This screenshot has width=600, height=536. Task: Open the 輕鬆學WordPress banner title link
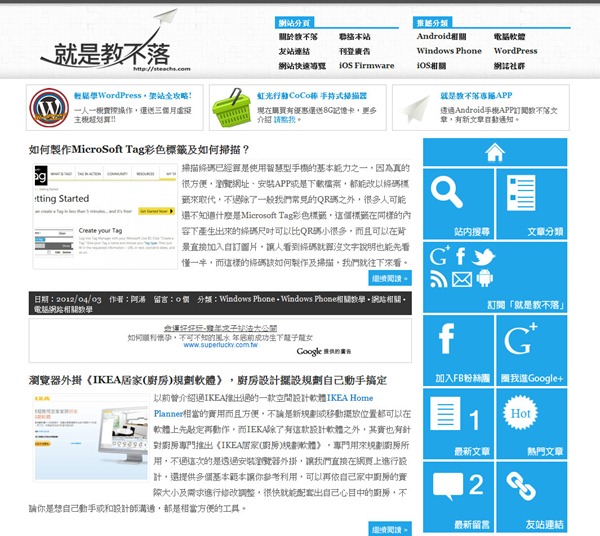(x=133, y=96)
